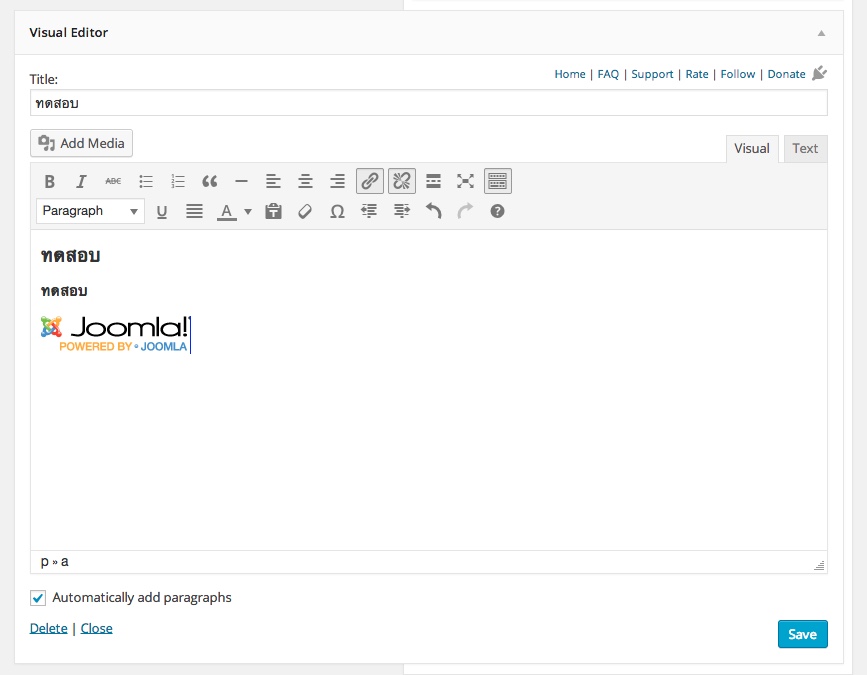Toggle bold formatting in editor toolbar

pos(50,181)
